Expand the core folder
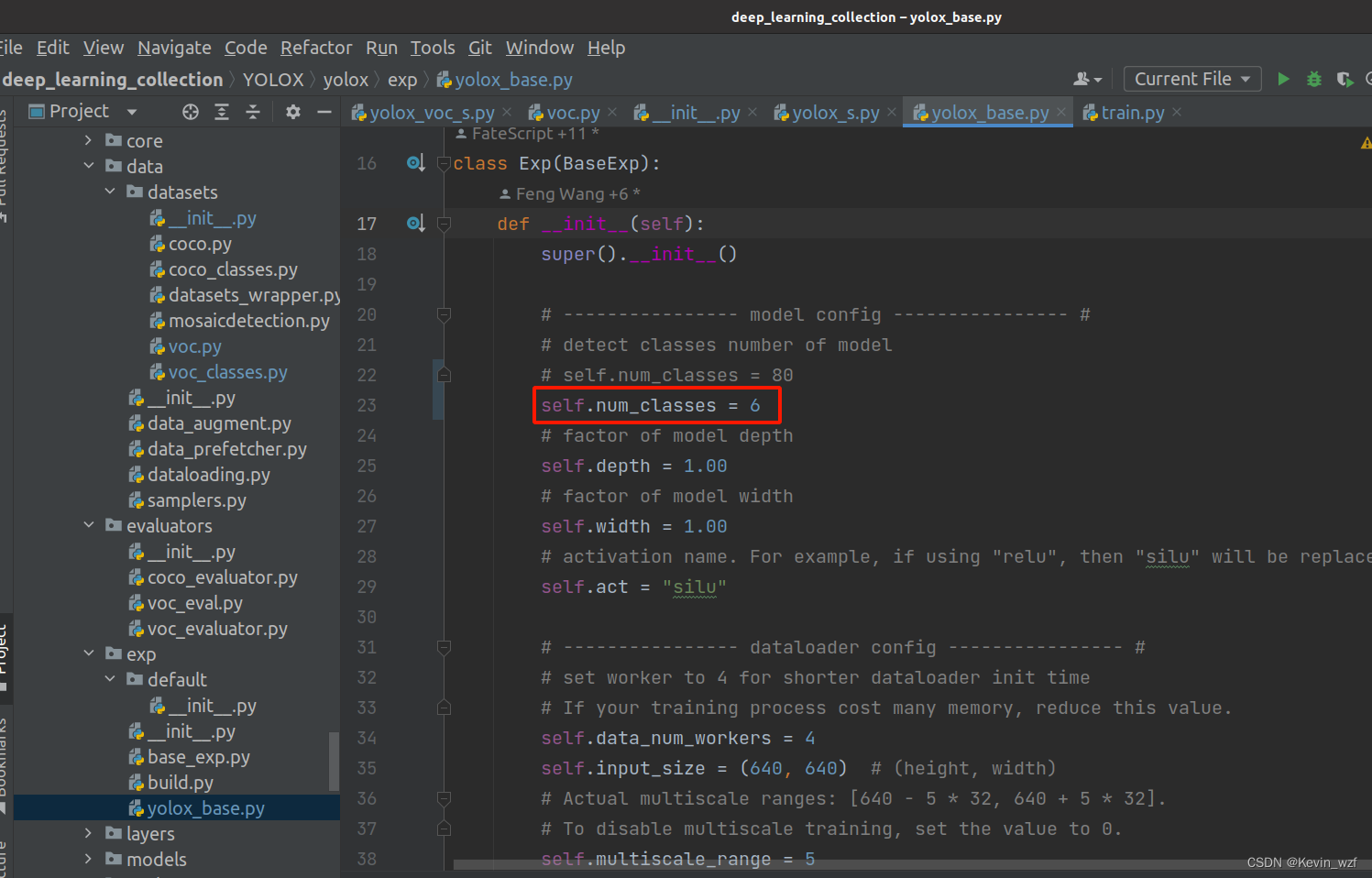 [88, 140]
